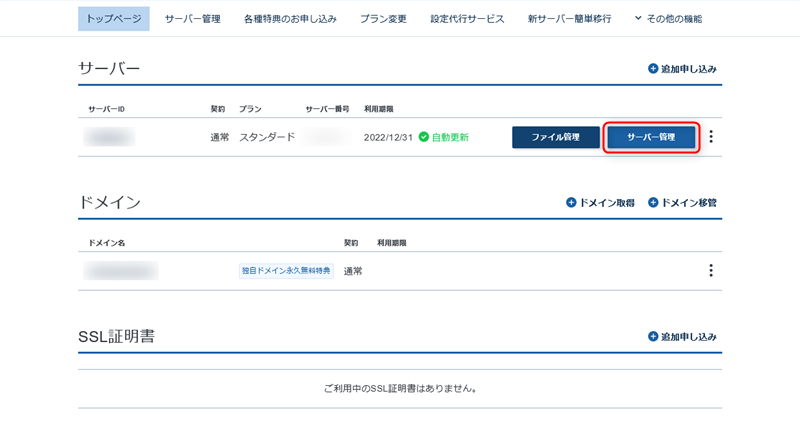Open the トップページ tab
Screen dimensions: 800x423
(113, 19)
